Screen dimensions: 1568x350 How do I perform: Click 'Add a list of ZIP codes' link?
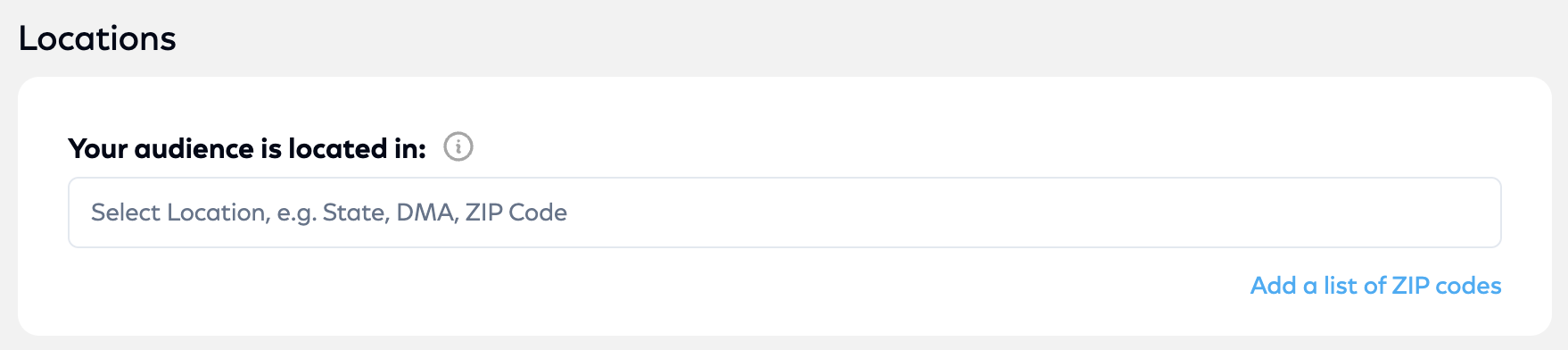point(1375,286)
